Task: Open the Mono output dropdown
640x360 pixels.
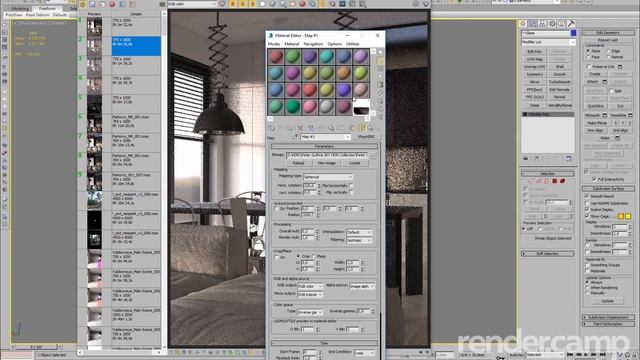Action: coord(310,294)
